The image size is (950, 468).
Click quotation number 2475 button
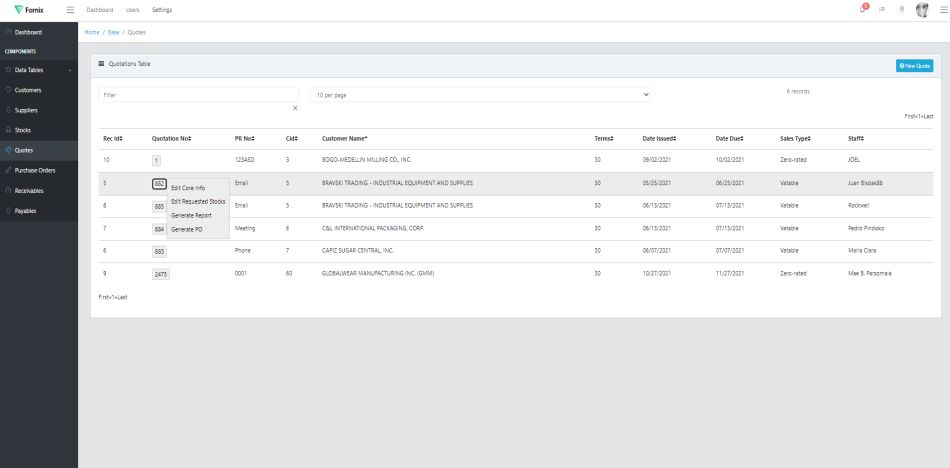161,274
